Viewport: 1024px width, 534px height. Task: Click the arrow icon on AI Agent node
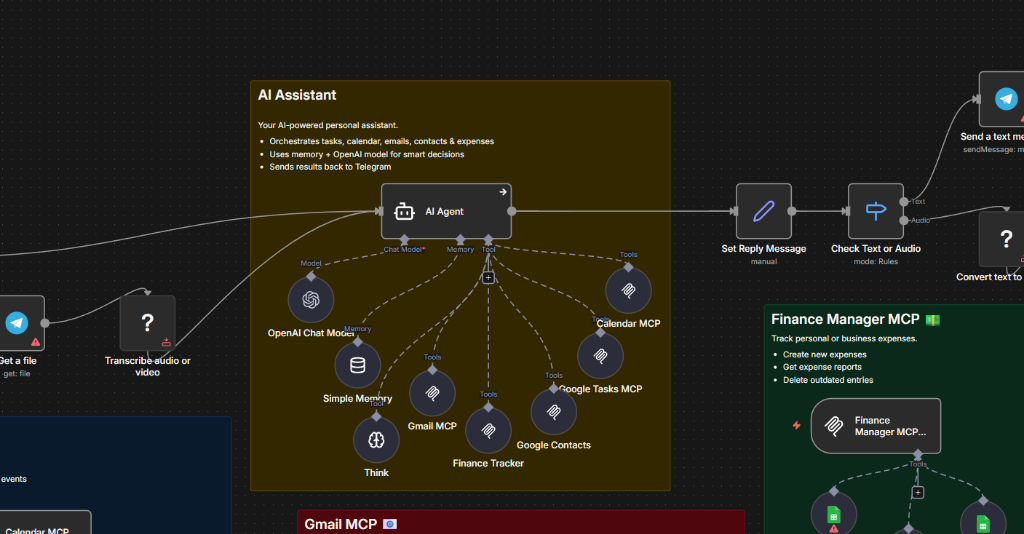point(503,192)
